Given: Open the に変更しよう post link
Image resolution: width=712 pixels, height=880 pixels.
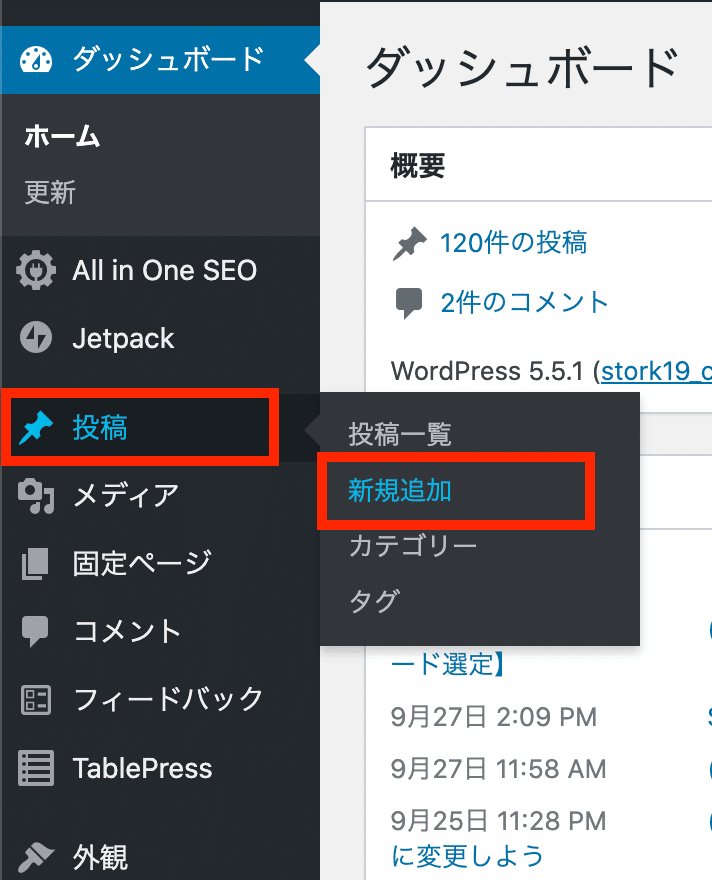Looking at the screenshot, I should click(x=467, y=856).
